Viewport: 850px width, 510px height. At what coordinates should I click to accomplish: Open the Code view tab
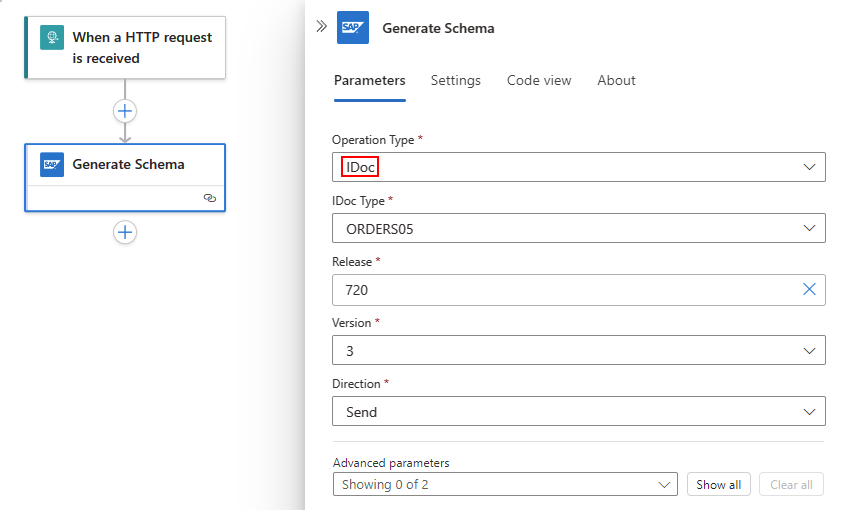pyautogui.click(x=539, y=80)
